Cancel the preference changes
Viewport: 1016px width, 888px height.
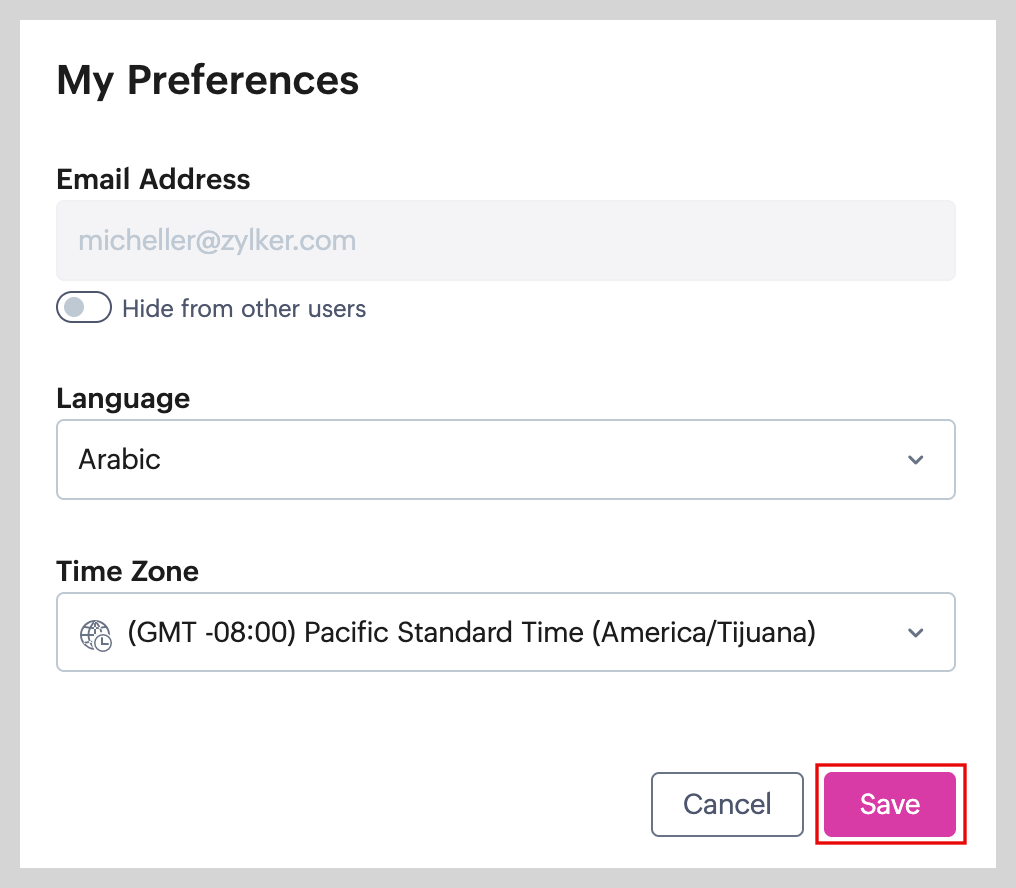[x=727, y=804]
